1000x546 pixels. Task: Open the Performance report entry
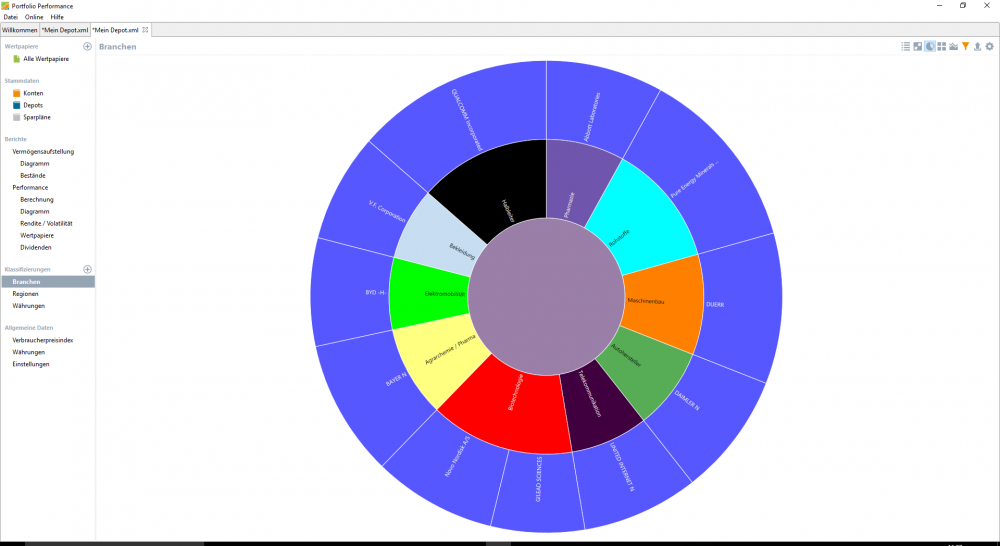coord(30,188)
